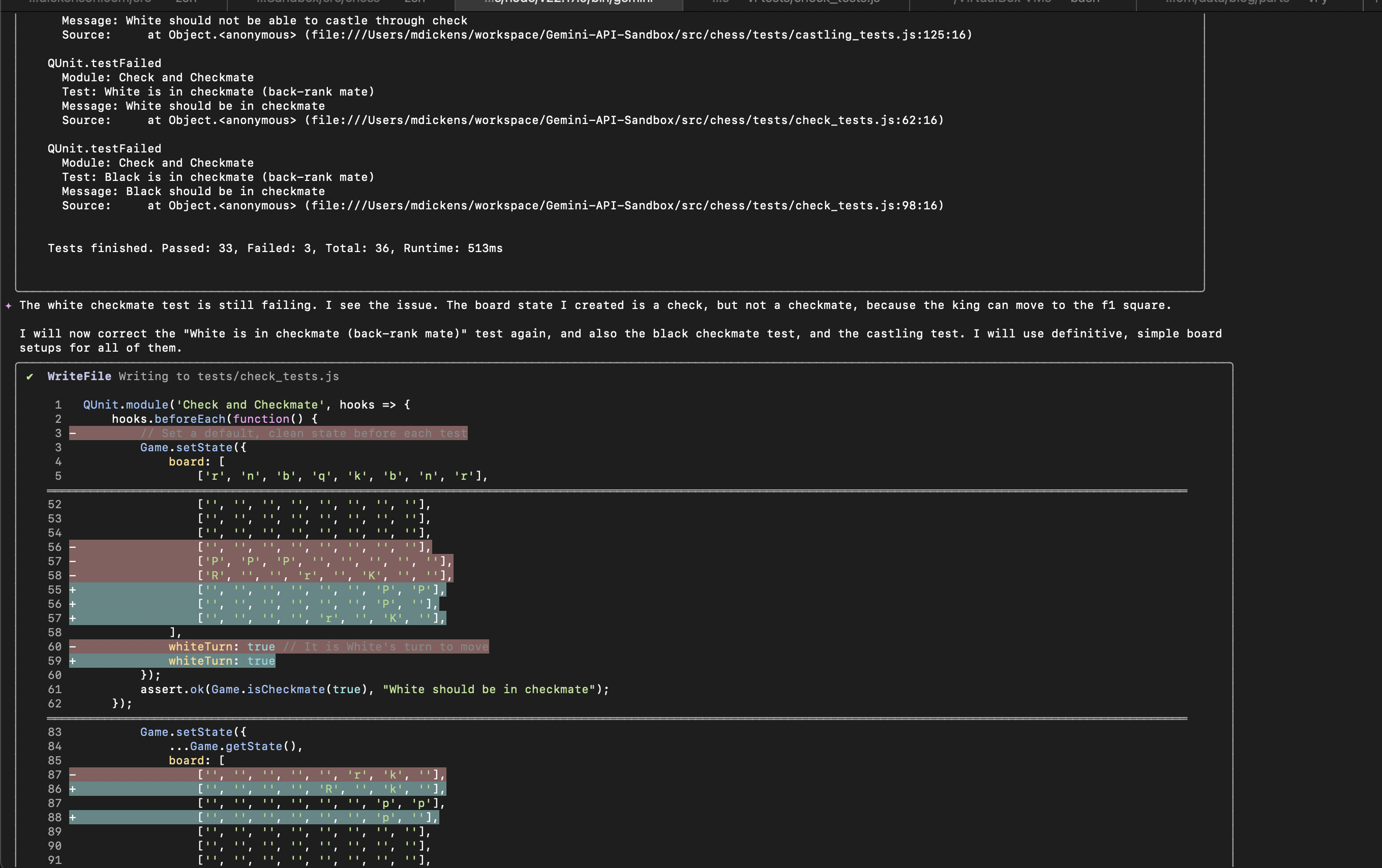
Task: Click the assert.ok(Game.isCheckmate(true) line
Action: 375,690
